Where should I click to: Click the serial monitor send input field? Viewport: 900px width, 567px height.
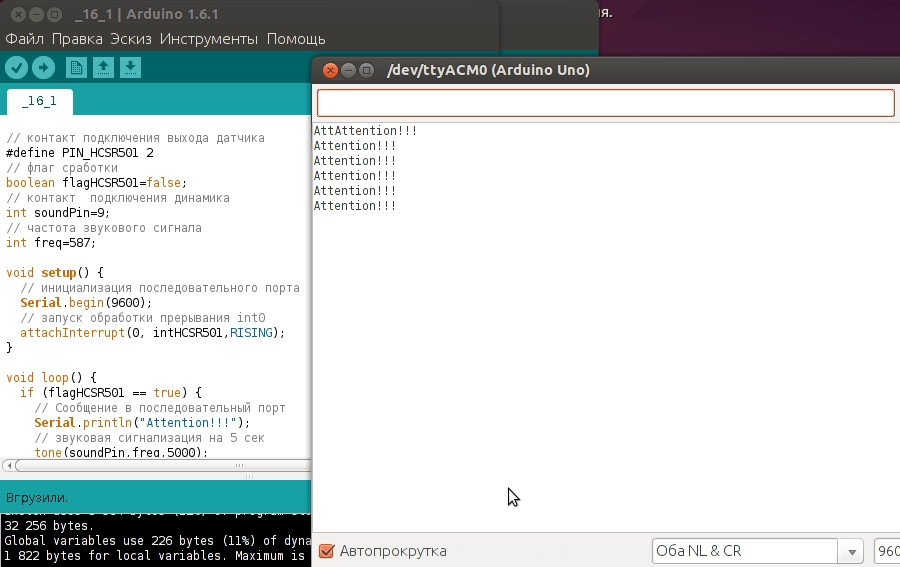(605, 103)
